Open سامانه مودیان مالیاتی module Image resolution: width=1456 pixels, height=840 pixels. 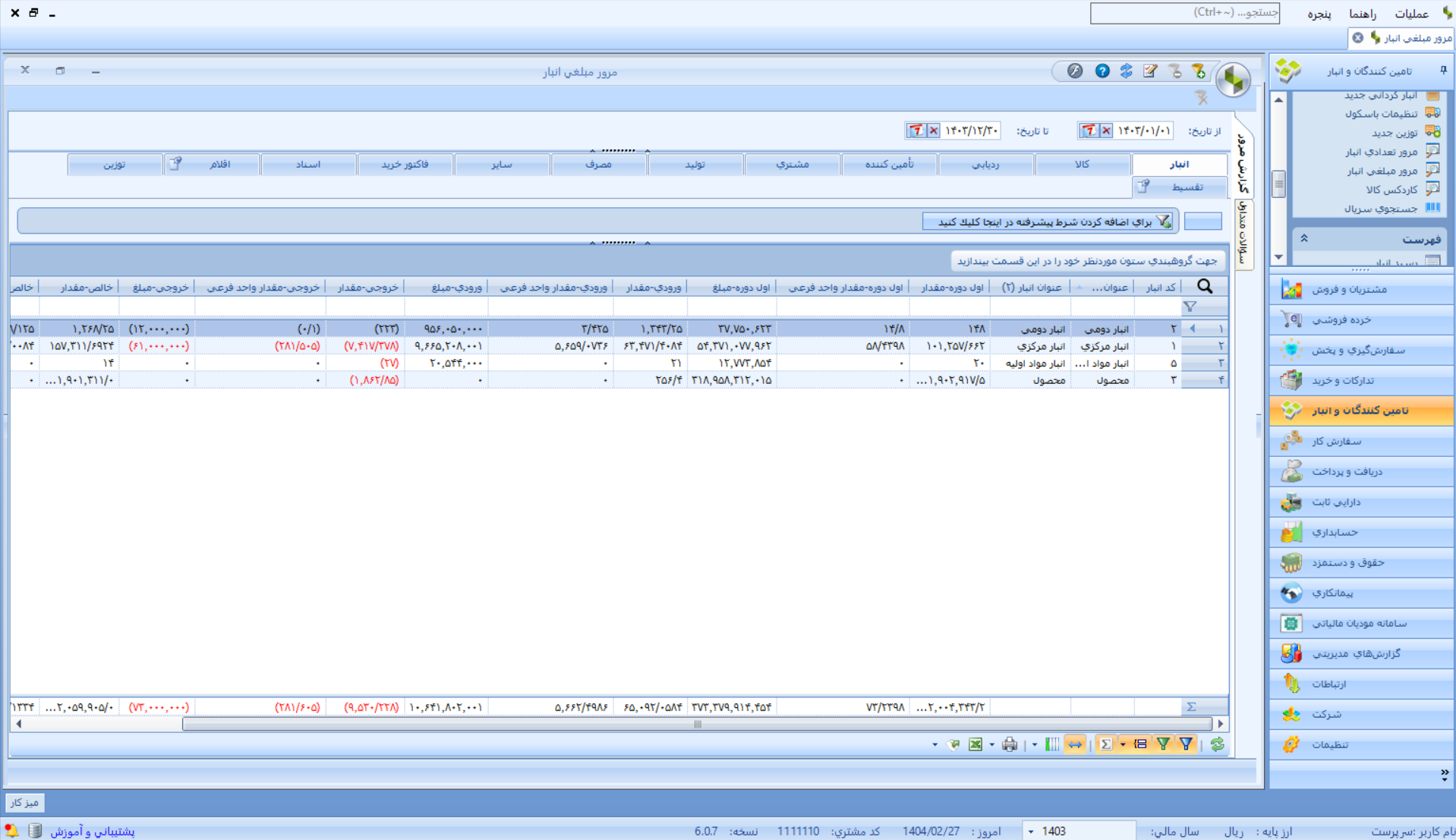click(1362, 623)
